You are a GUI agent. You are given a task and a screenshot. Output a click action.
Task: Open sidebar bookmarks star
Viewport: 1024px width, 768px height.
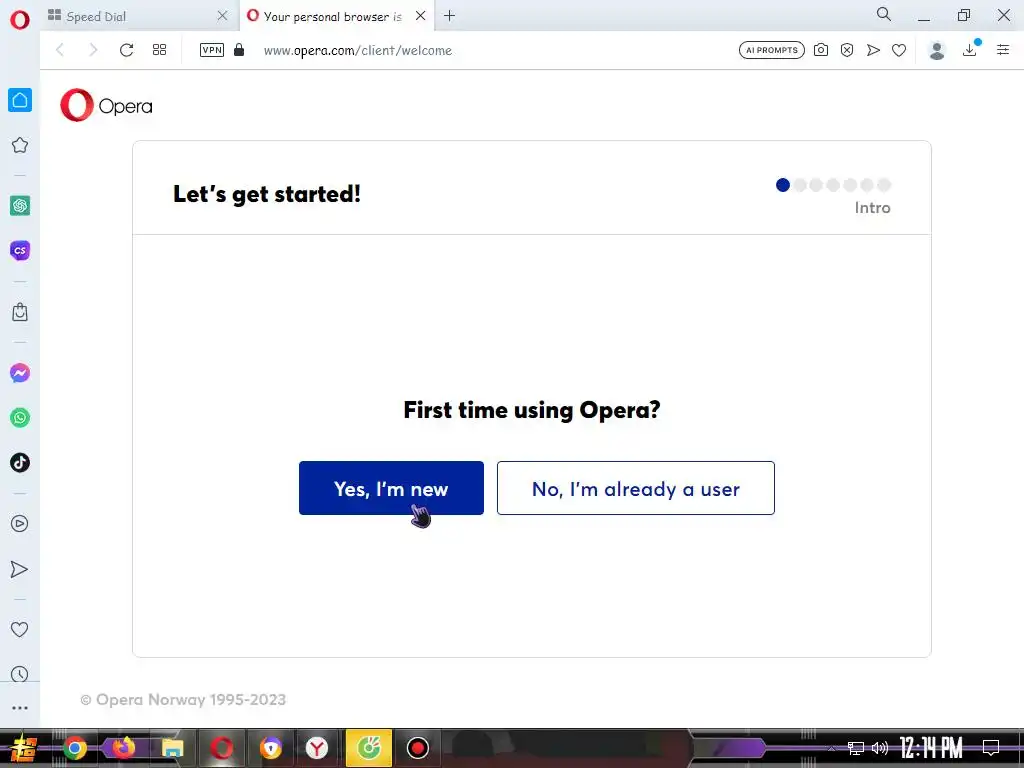point(20,145)
